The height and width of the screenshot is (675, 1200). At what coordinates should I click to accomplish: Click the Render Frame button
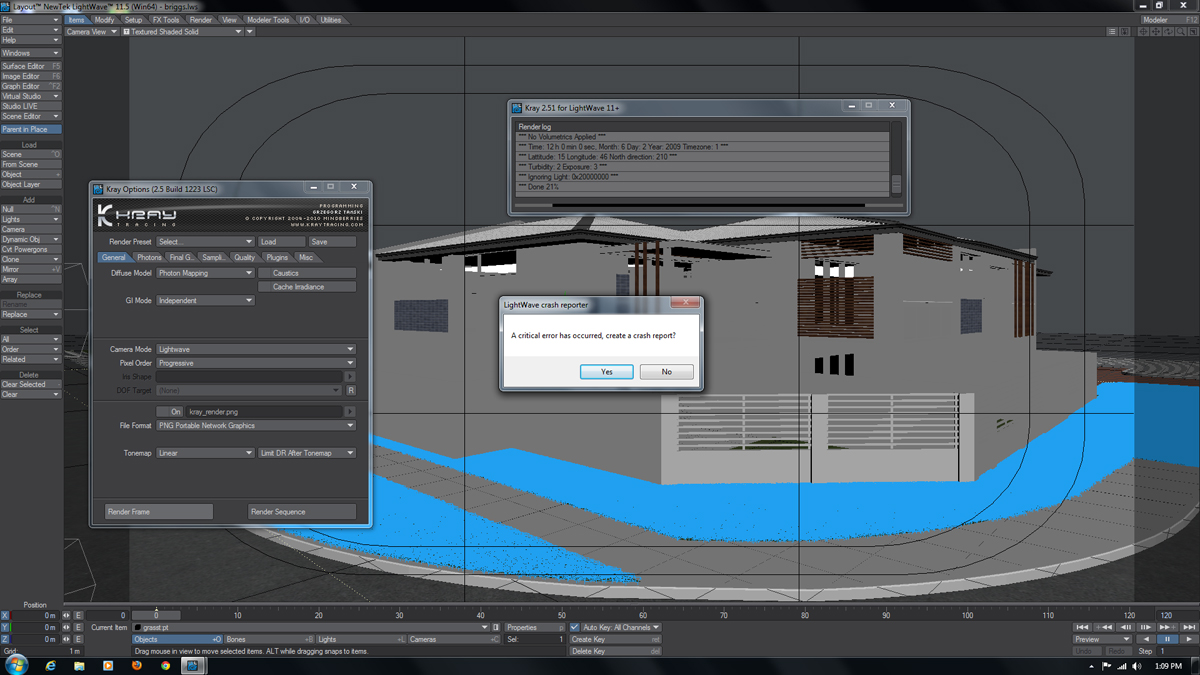pos(159,511)
